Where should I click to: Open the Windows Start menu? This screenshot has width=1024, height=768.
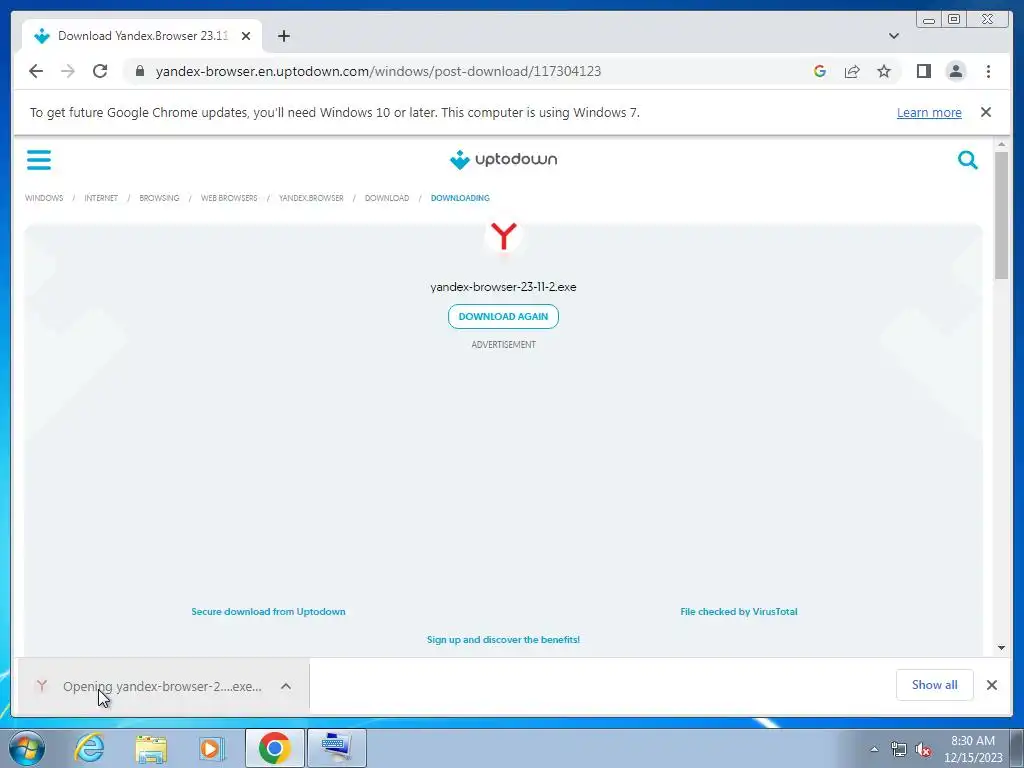26,748
